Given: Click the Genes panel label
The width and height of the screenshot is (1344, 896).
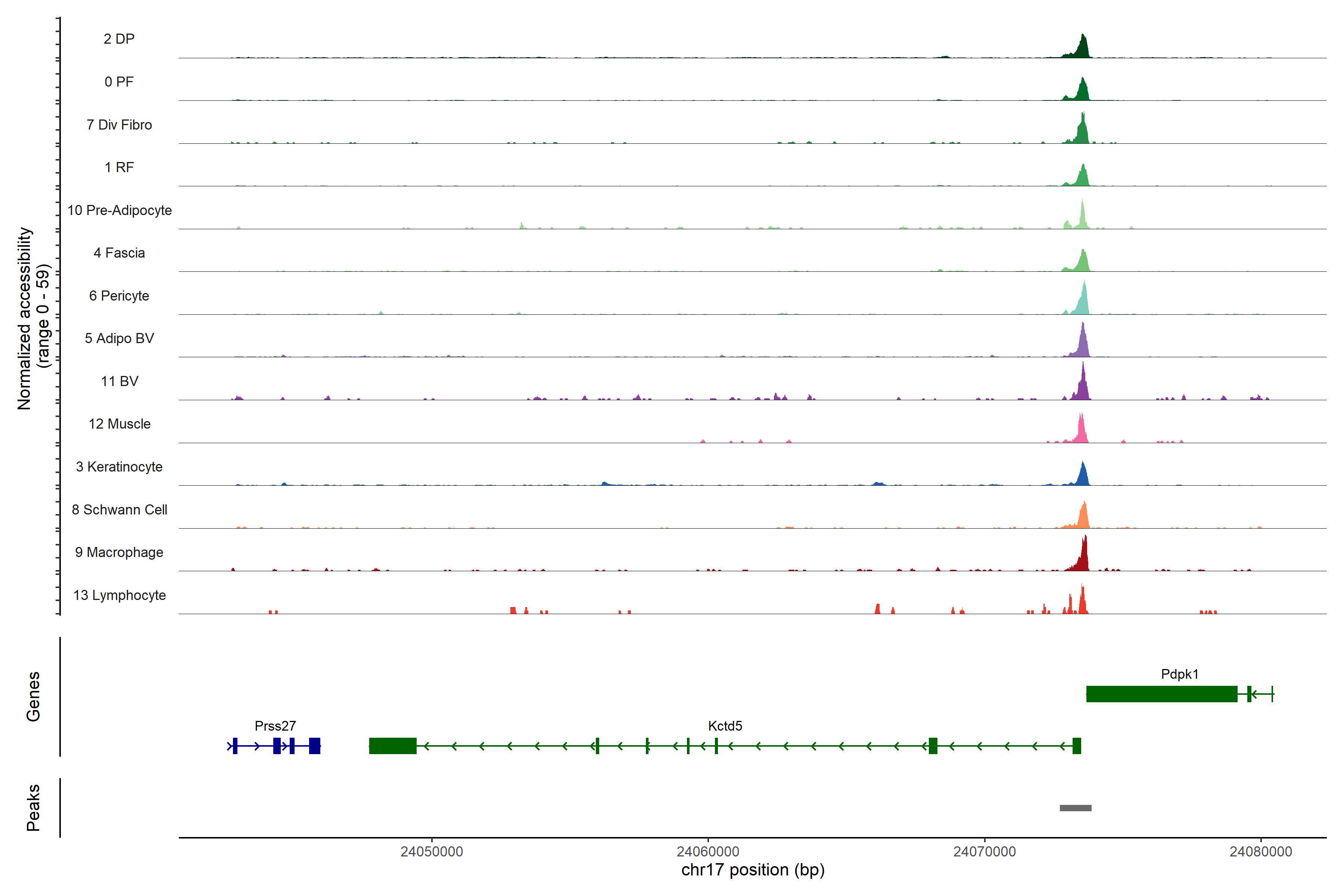Looking at the screenshot, I should coord(33,697).
